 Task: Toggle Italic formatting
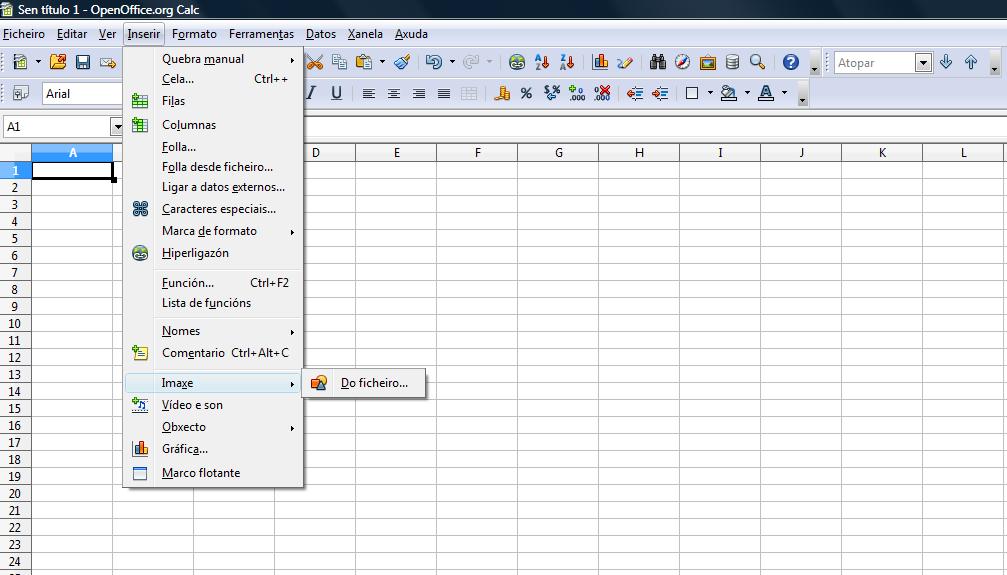[x=311, y=94]
